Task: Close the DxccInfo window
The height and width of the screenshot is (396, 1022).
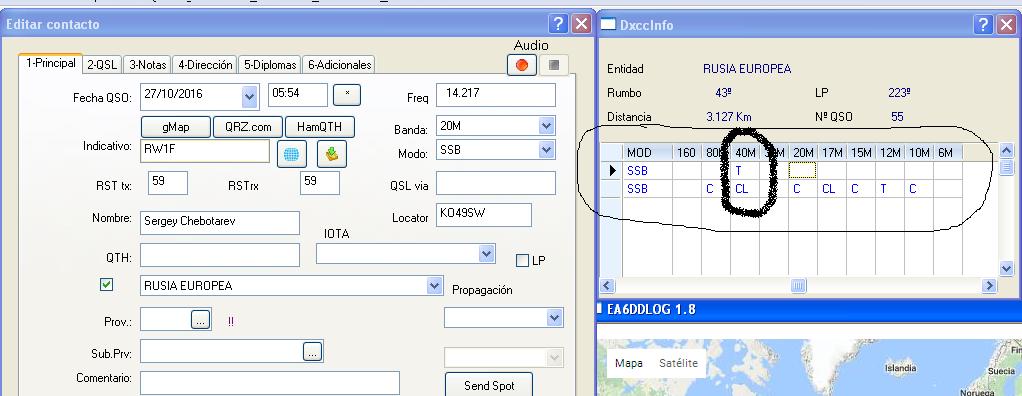Action: click(x=1006, y=25)
